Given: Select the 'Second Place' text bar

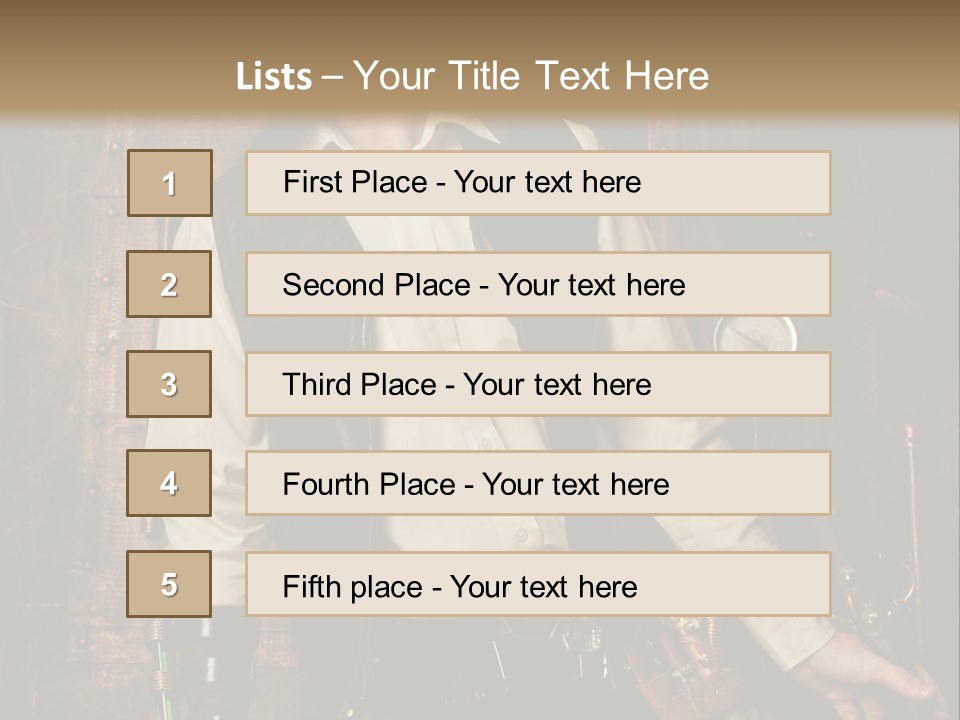Looking at the screenshot, I should coord(538,284).
